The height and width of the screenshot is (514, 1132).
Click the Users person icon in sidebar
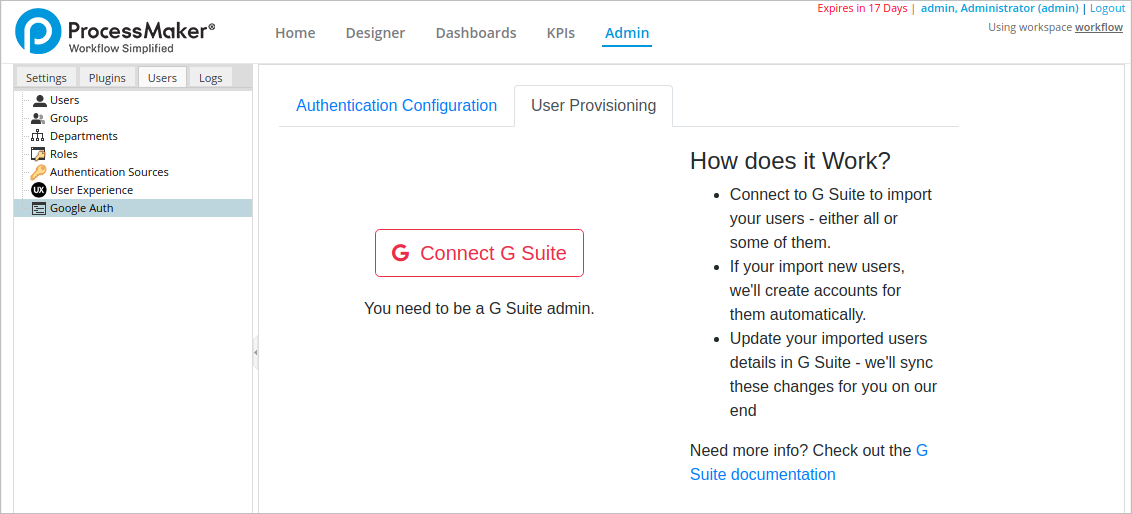[x=39, y=100]
